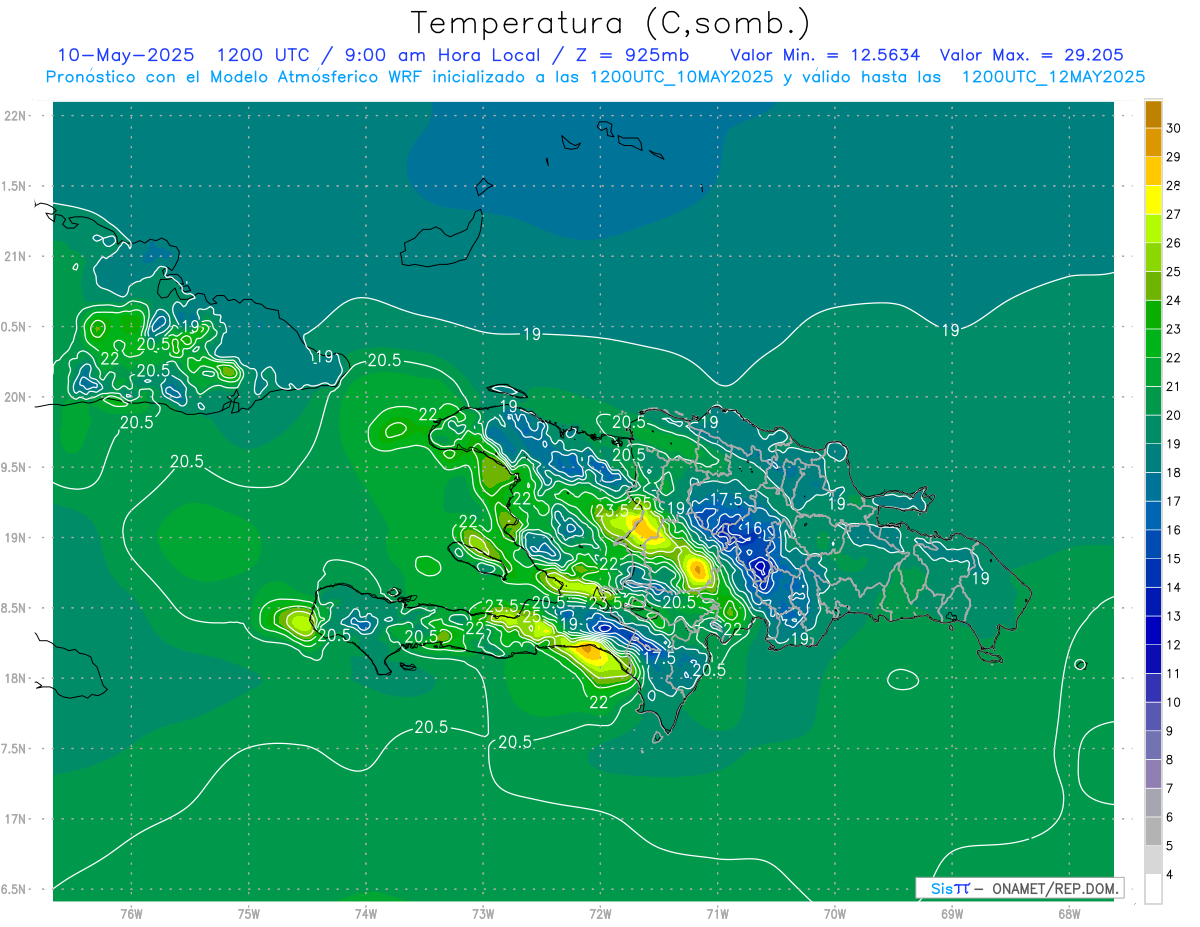Click the color scale label 9

[1171, 731]
